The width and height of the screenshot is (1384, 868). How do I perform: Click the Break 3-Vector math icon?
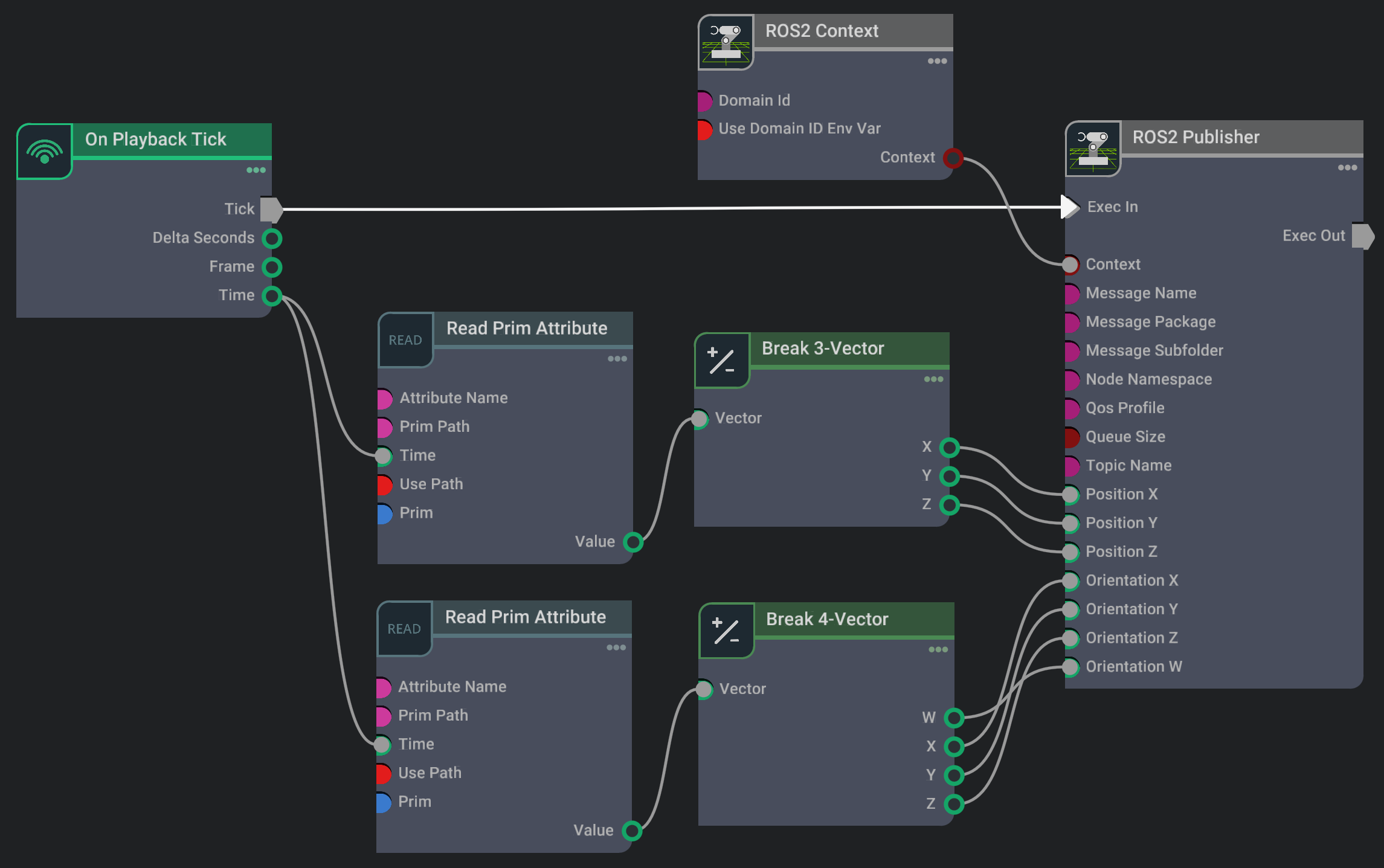tap(722, 361)
